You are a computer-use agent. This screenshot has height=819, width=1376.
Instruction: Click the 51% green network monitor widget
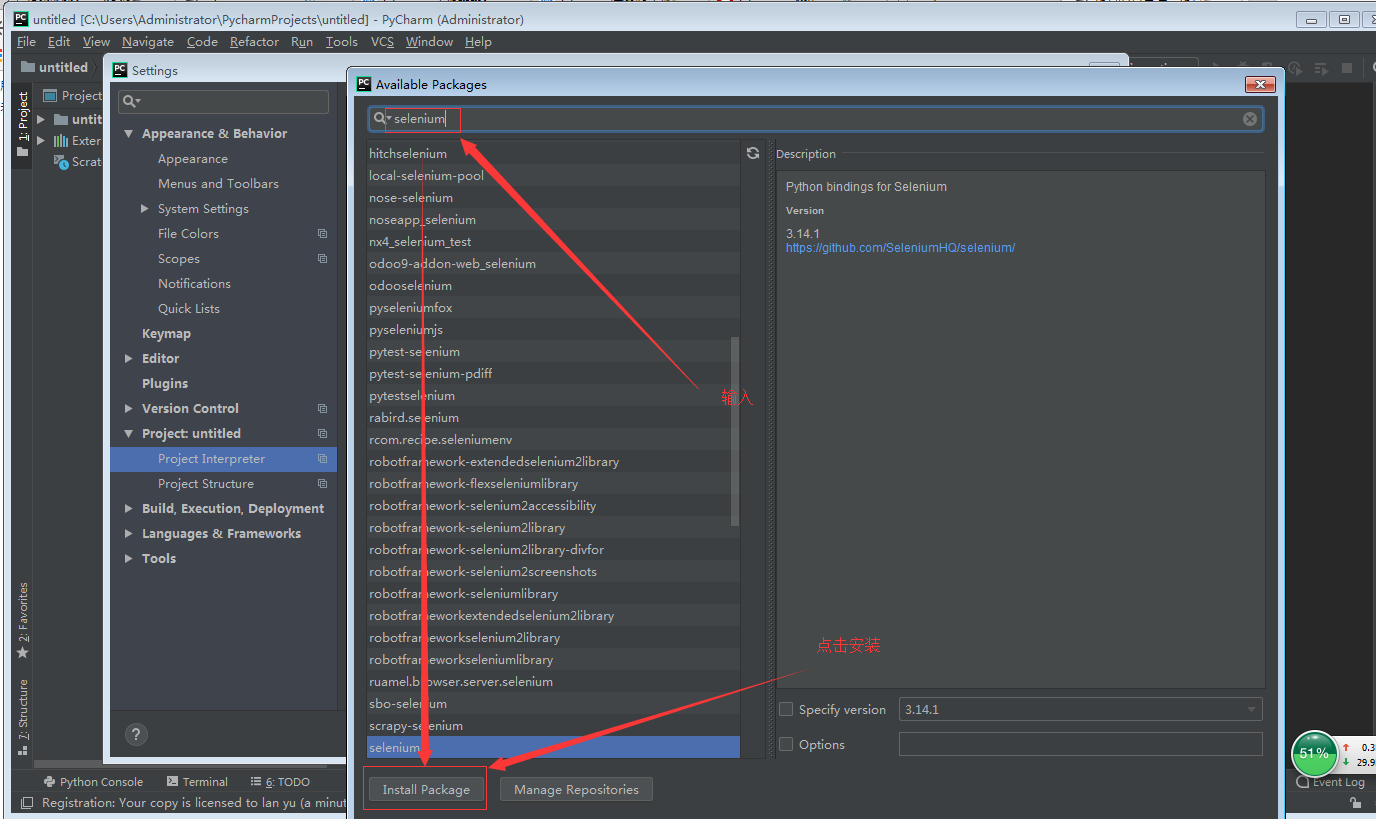[x=1314, y=753]
